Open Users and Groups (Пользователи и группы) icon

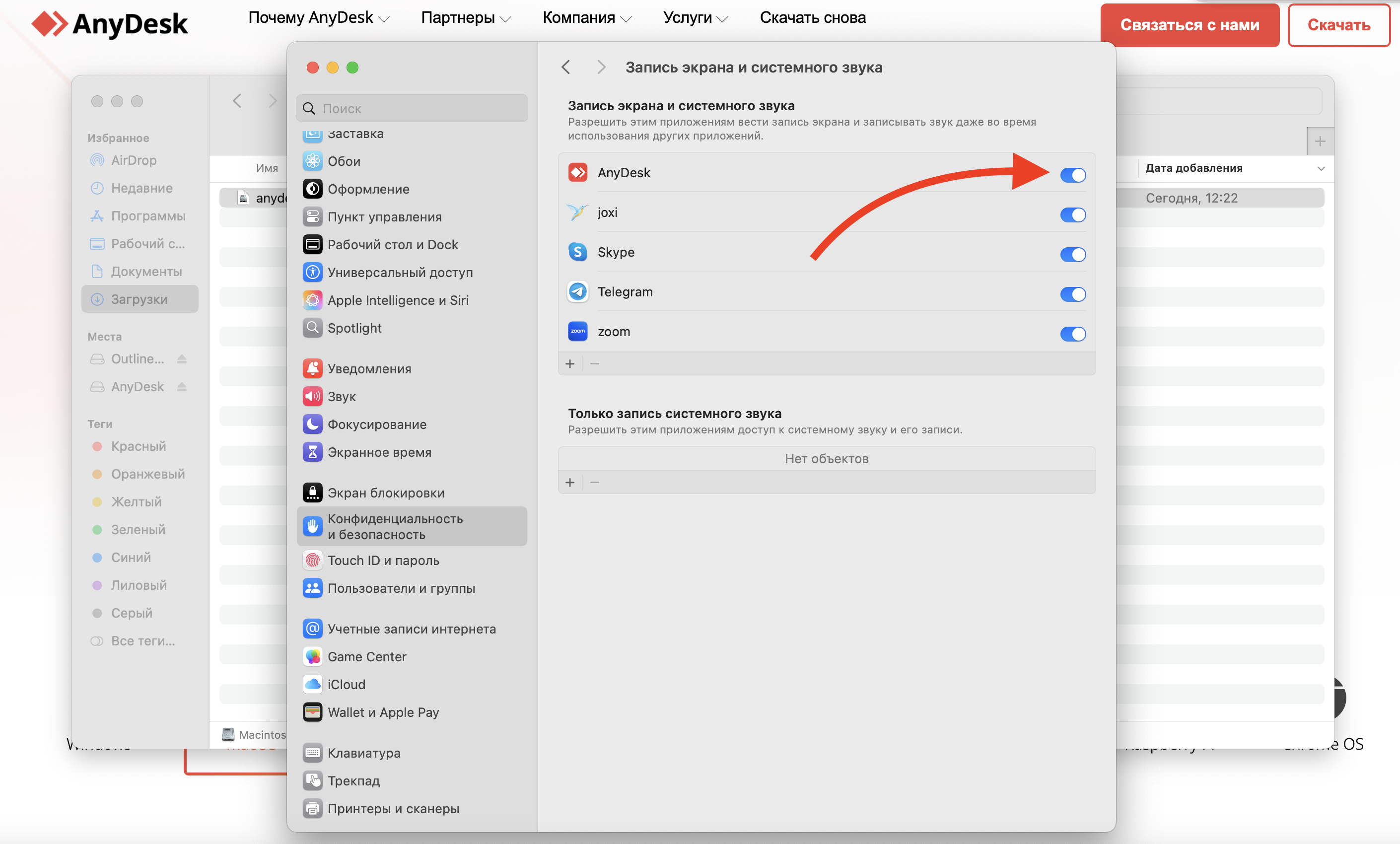[x=312, y=589]
